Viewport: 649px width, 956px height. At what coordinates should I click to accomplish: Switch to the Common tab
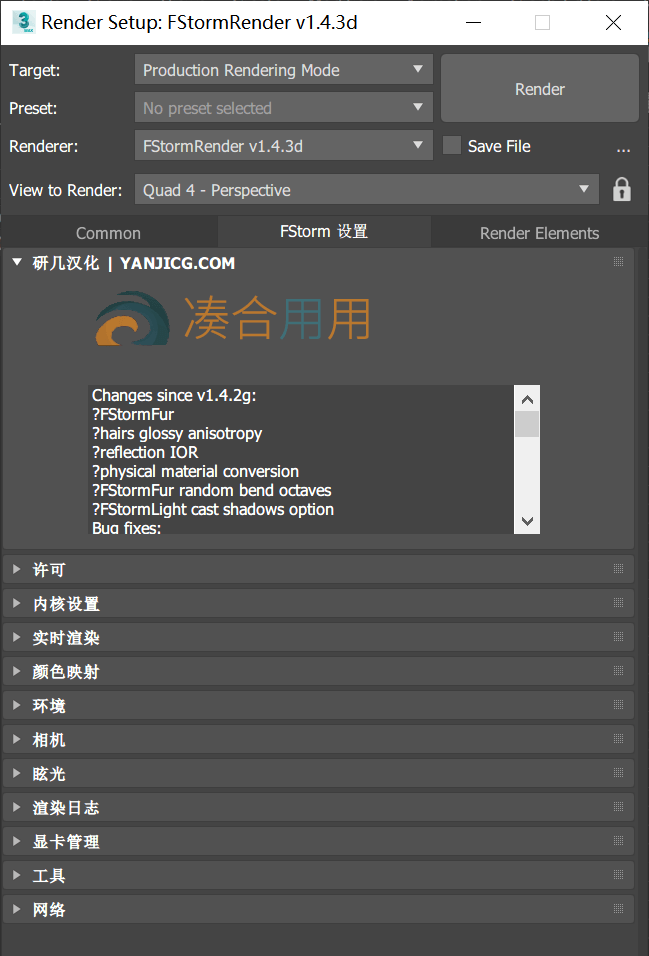109,232
